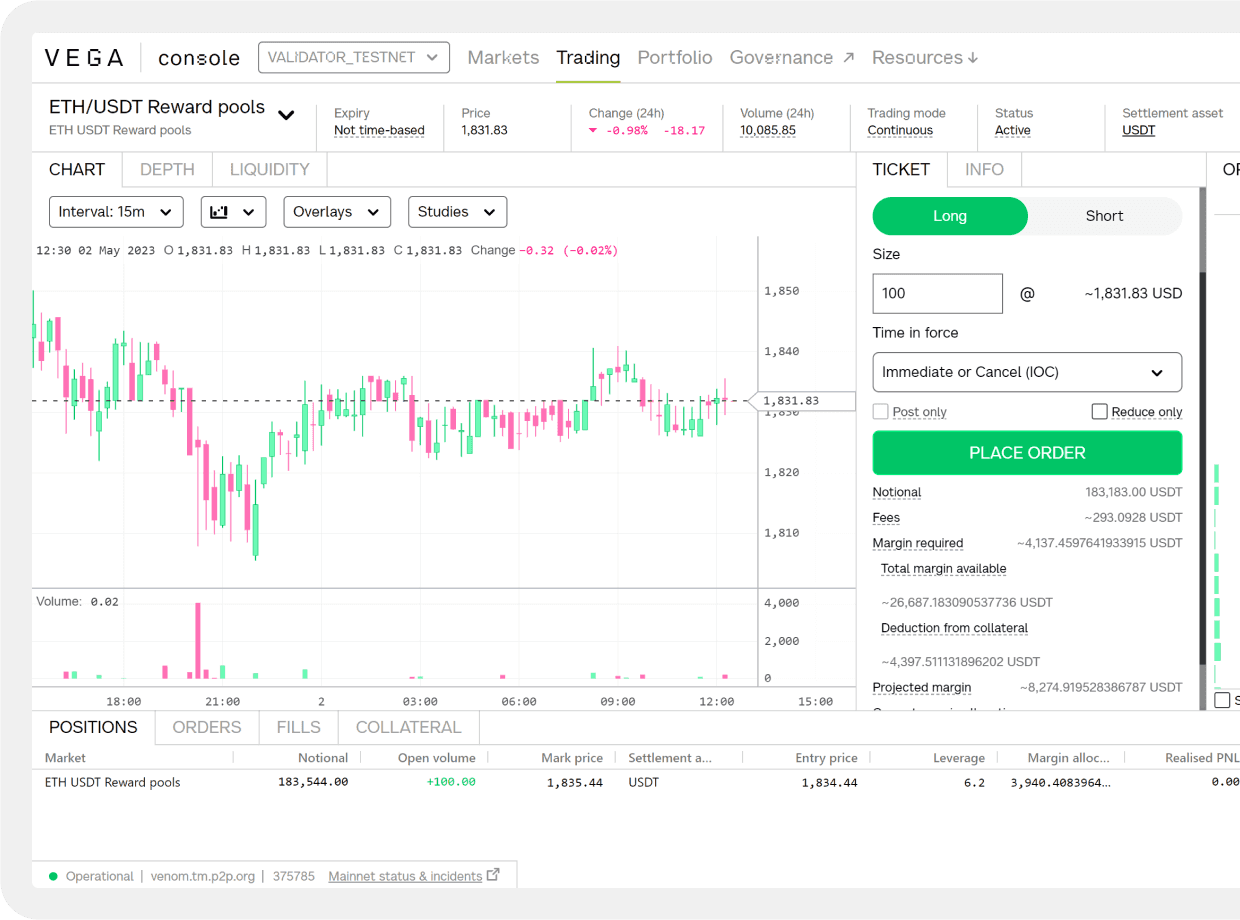The image size is (1240, 920).
Task: Click block height 375785
Action: [x=293, y=876]
